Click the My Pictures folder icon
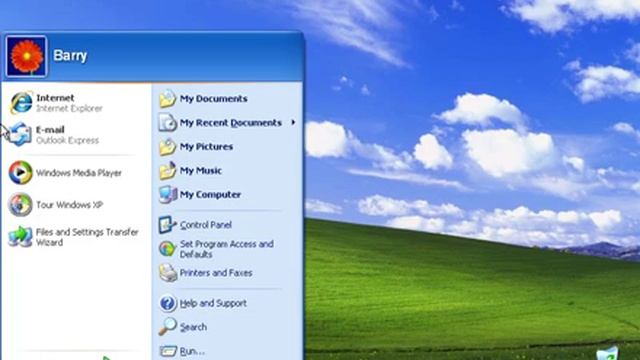Screen dimensions: 640x360 167,147
